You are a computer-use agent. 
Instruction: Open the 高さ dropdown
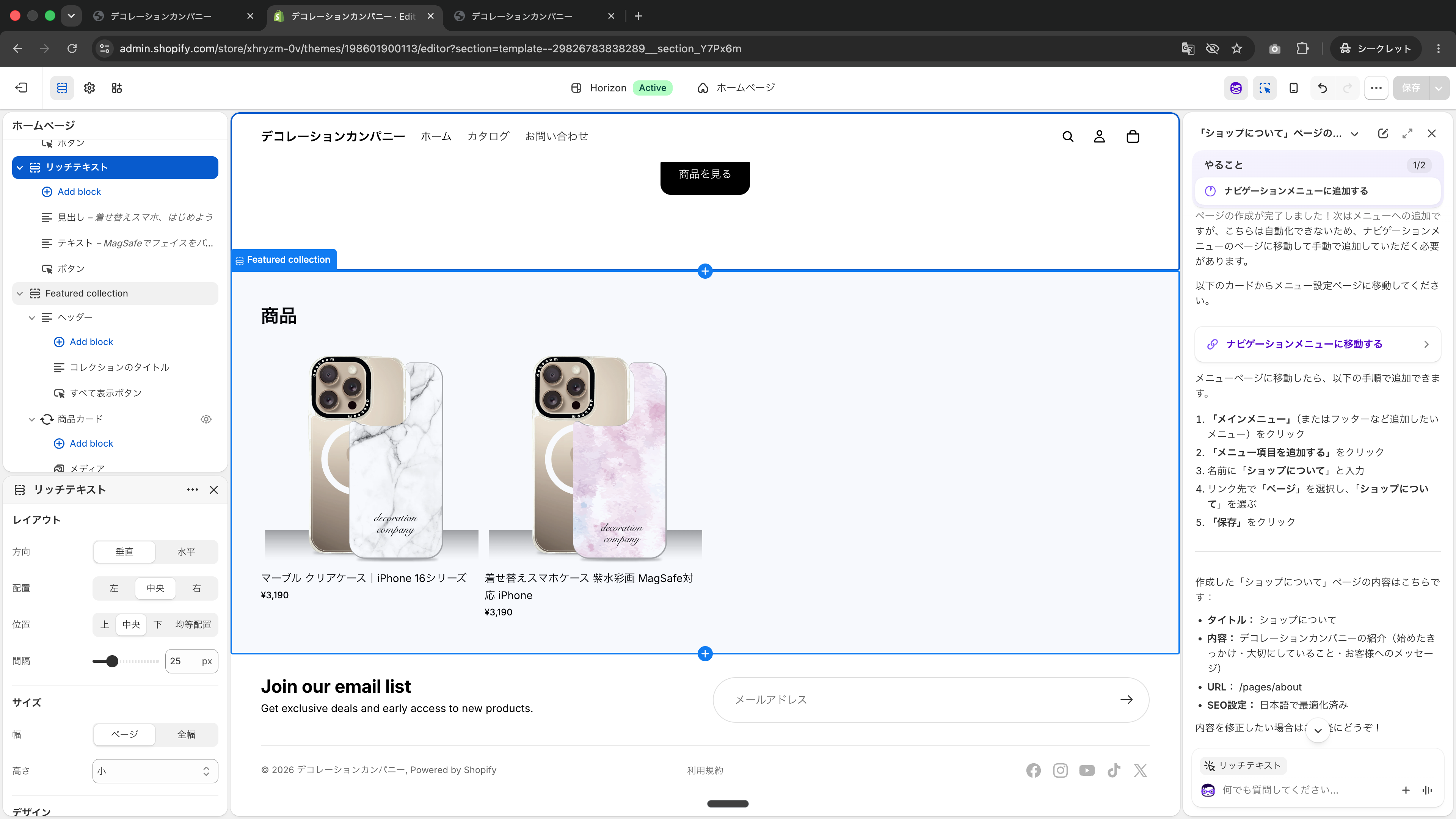(155, 771)
